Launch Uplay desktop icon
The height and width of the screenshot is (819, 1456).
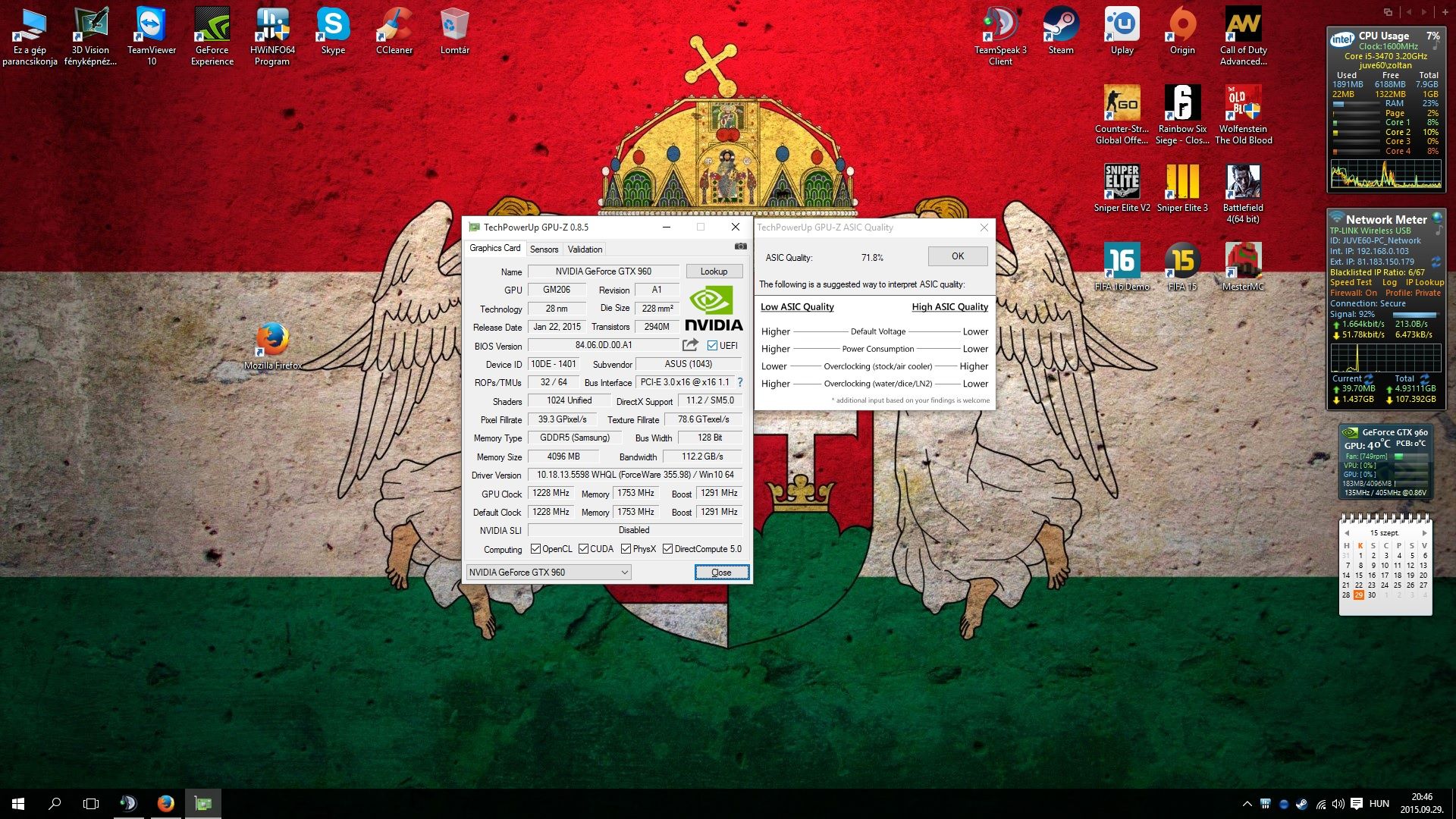click(1122, 30)
